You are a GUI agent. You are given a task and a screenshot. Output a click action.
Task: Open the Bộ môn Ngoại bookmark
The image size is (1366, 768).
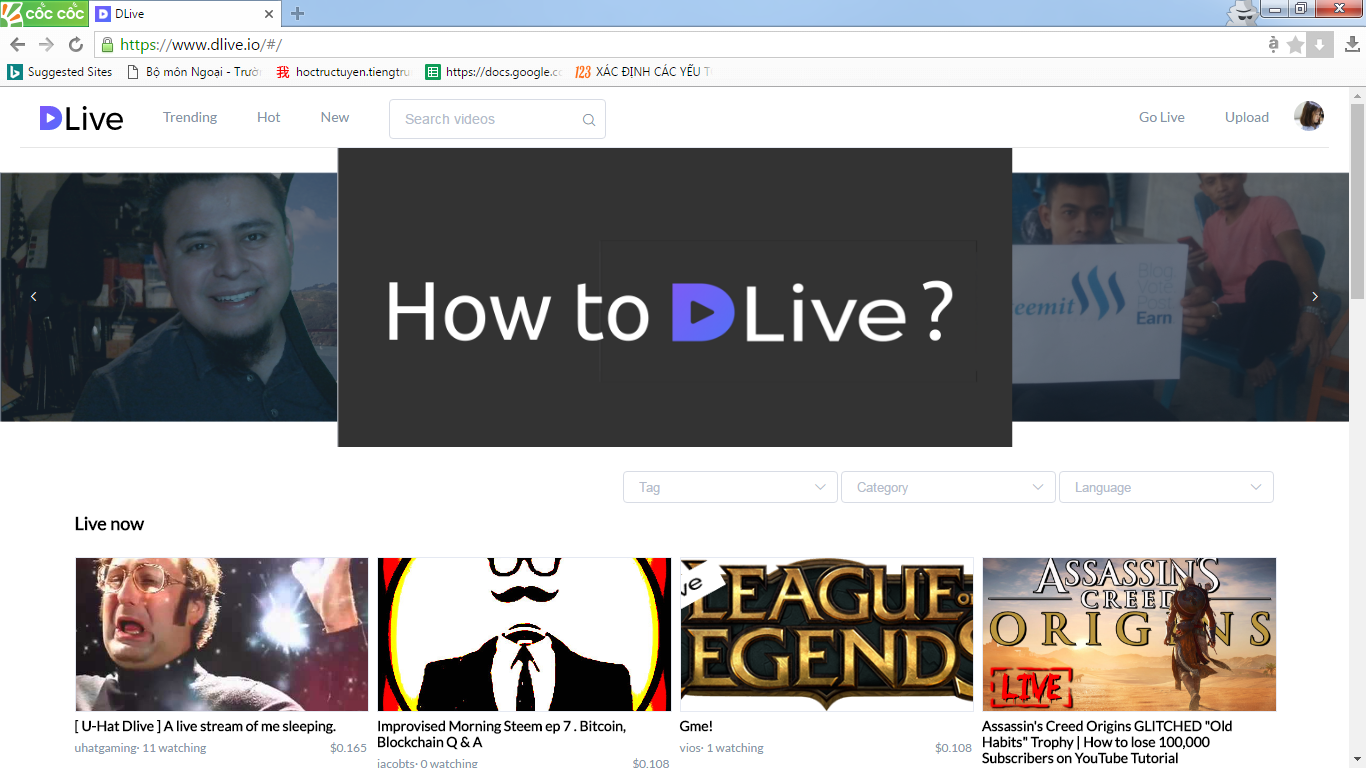click(195, 72)
